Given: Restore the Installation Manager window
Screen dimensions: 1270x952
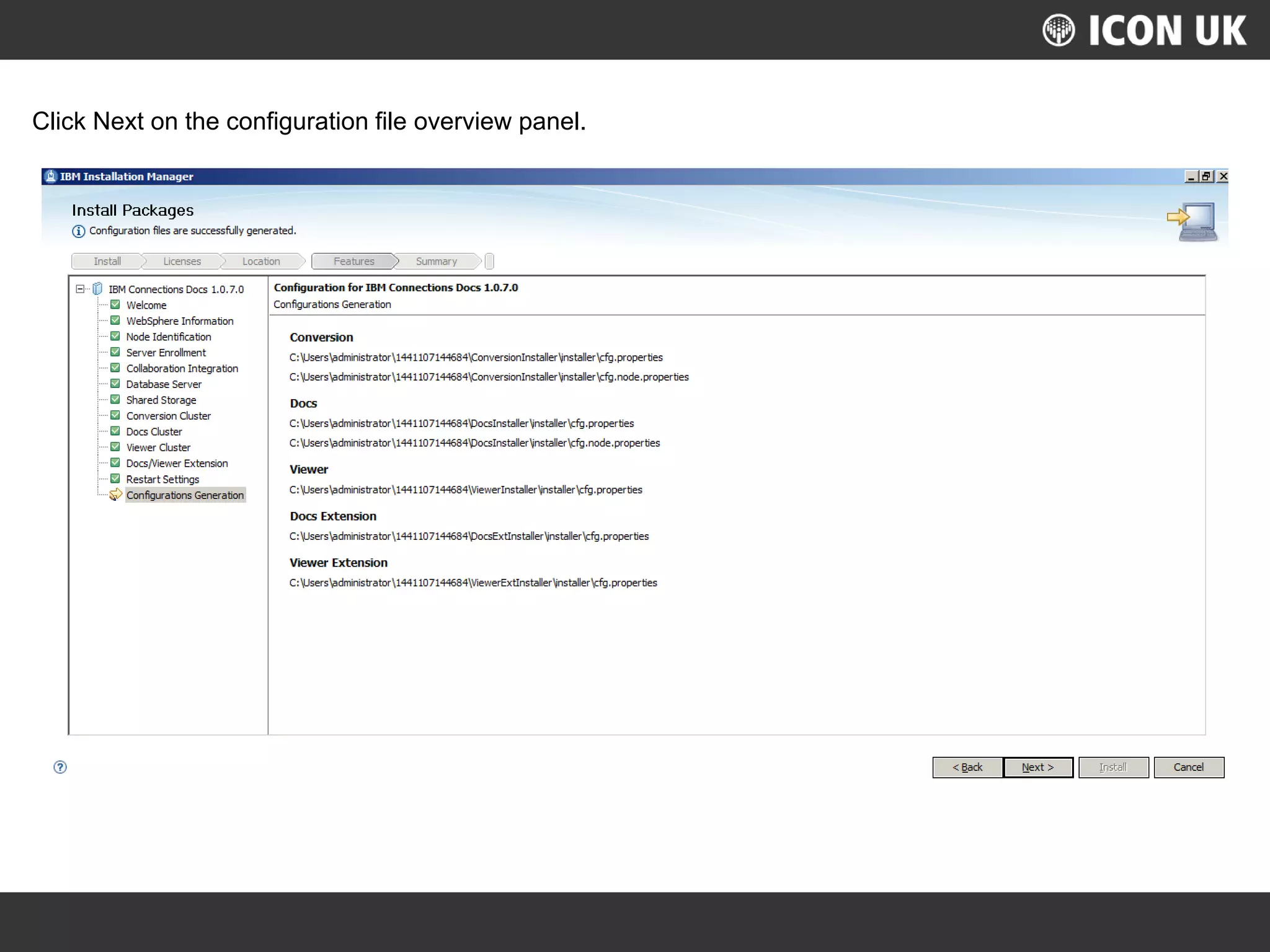Looking at the screenshot, I should [x=1206, y=177].
